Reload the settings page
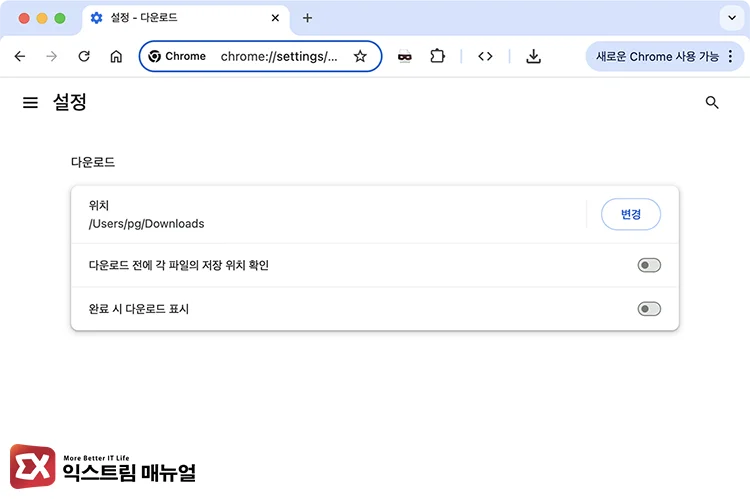Viewport: 750px width, 499px height. point(84,56)
